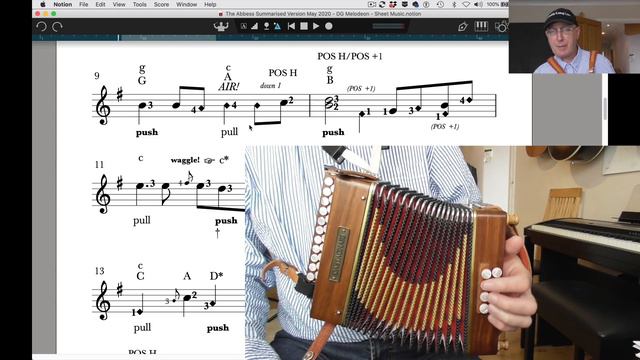The image size is (640, 360).
Task: Click the "pull" label under measure 11
Action: pos(142,220)
